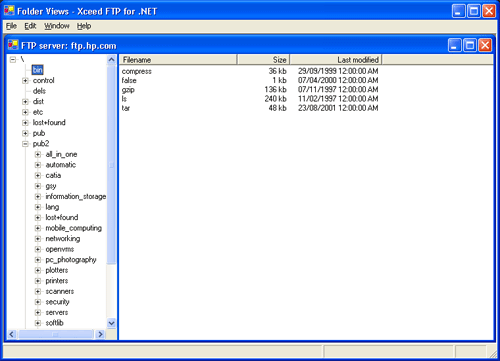
Task: Select the all_in_one folder
Action: [61, 154]
